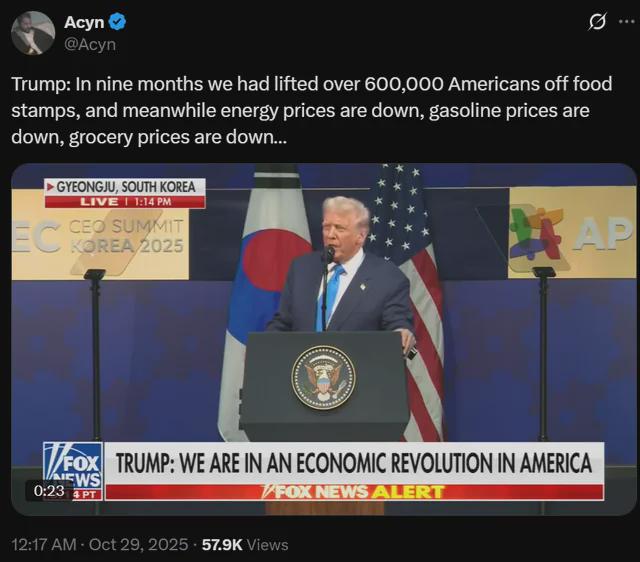Click the Oct 29, 2025 date

pos(138,544)
